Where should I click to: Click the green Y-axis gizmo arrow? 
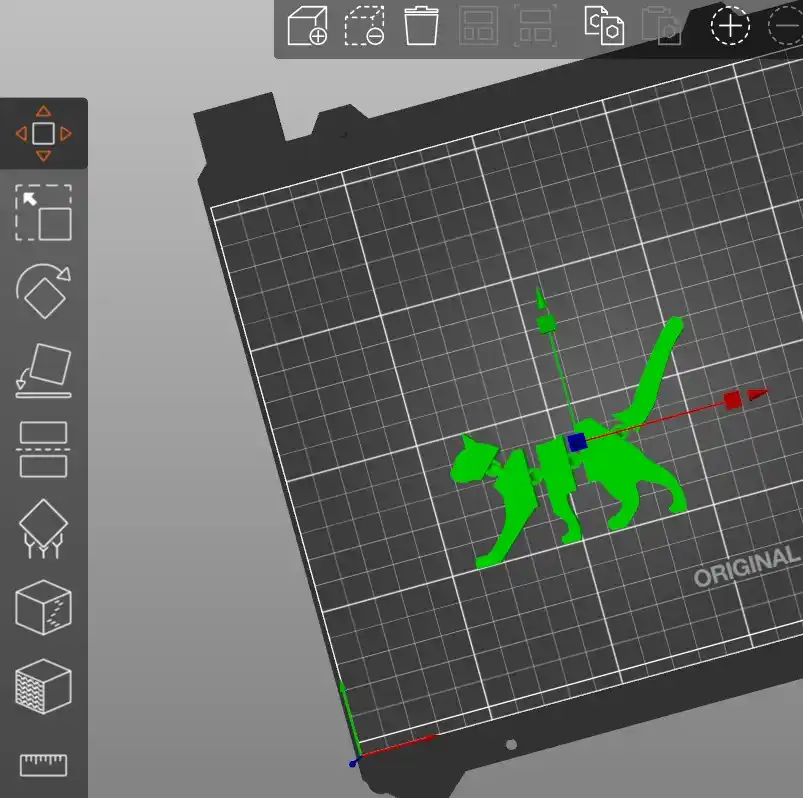point(541,299)
